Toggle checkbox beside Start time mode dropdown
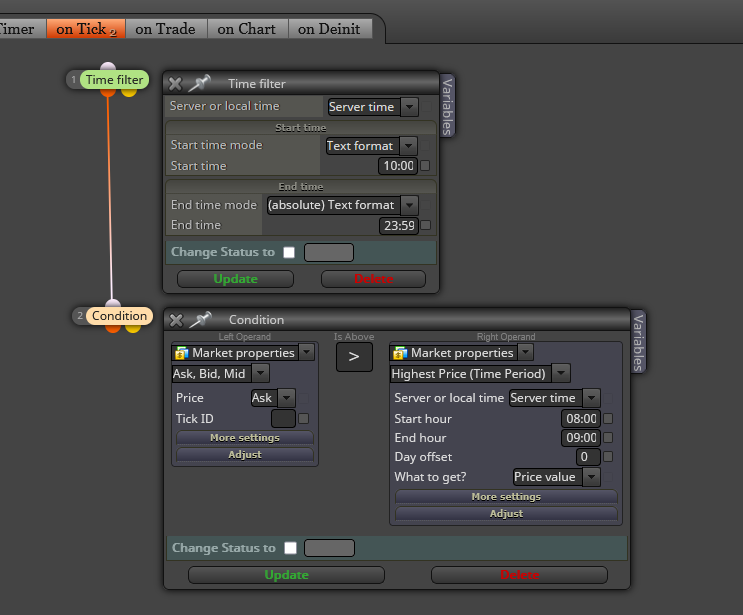 426,145
